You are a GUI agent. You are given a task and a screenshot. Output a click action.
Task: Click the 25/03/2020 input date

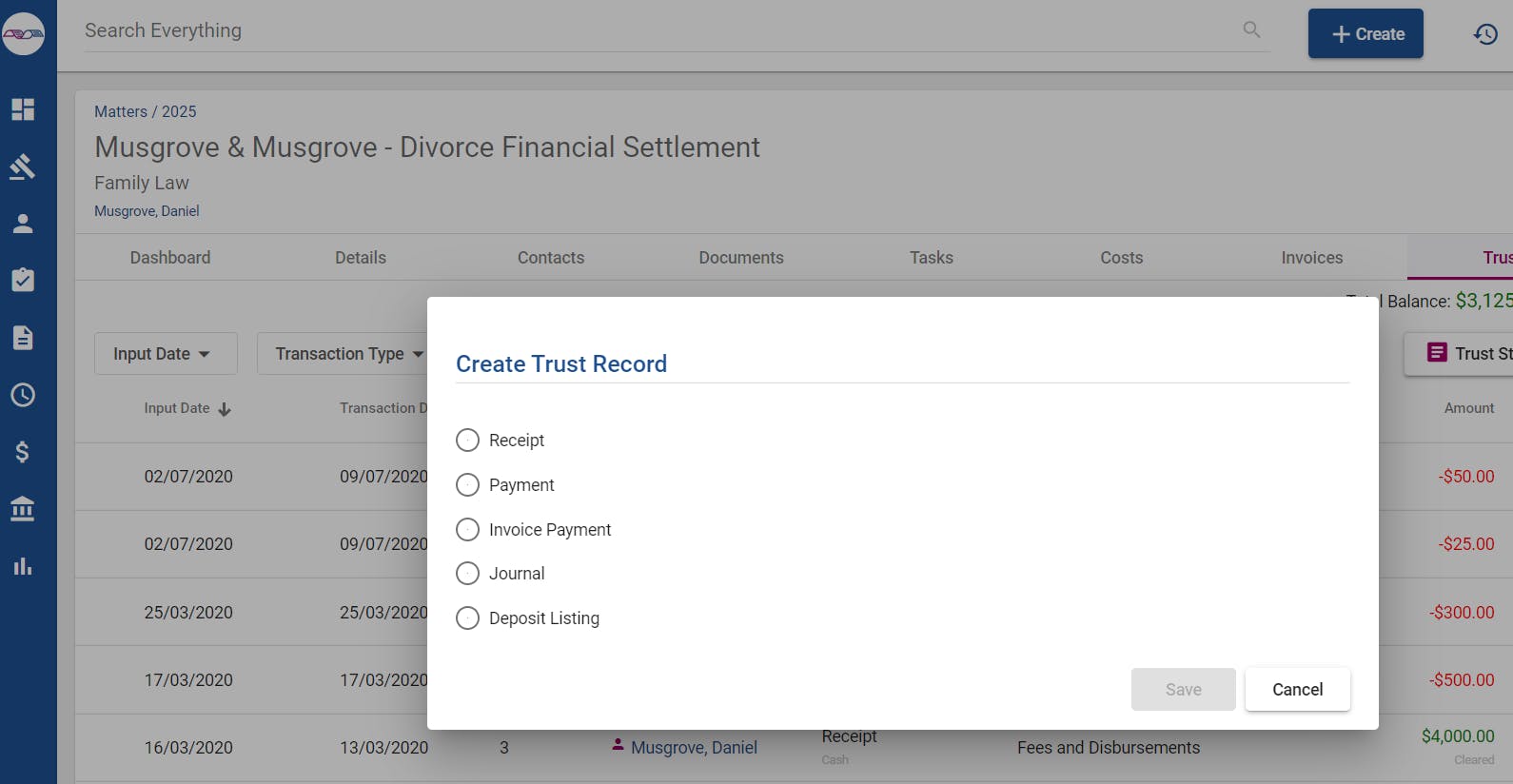point(188,613)
